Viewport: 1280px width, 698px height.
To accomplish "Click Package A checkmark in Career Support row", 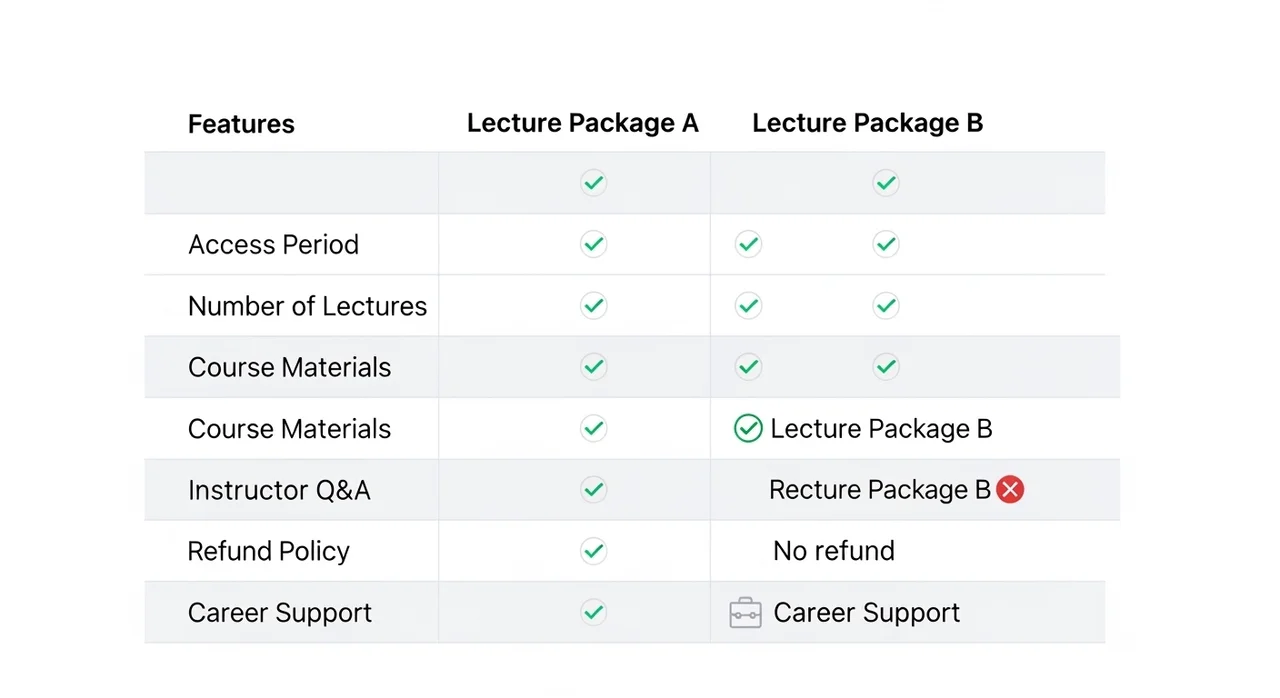I will [594, 613].
